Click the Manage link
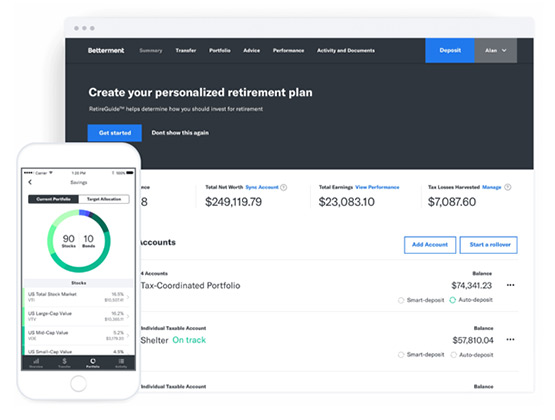 click(x=492, y=187)
